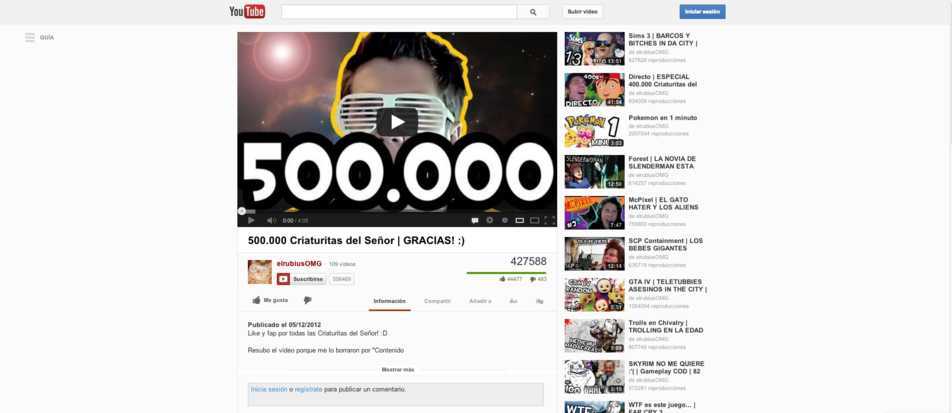Open SKYRIM NO ME QUIERE title
952x413 pixels.
(667, 367)
